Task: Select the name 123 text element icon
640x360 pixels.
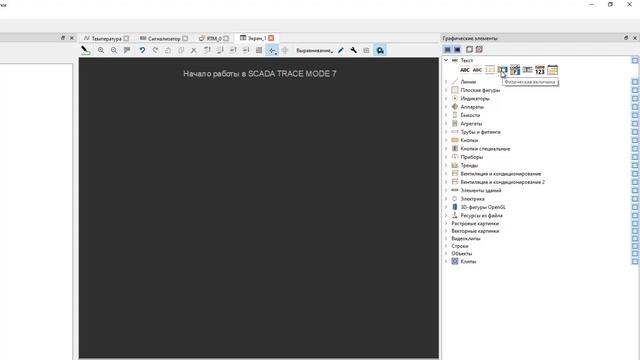Action: (540, 70)
